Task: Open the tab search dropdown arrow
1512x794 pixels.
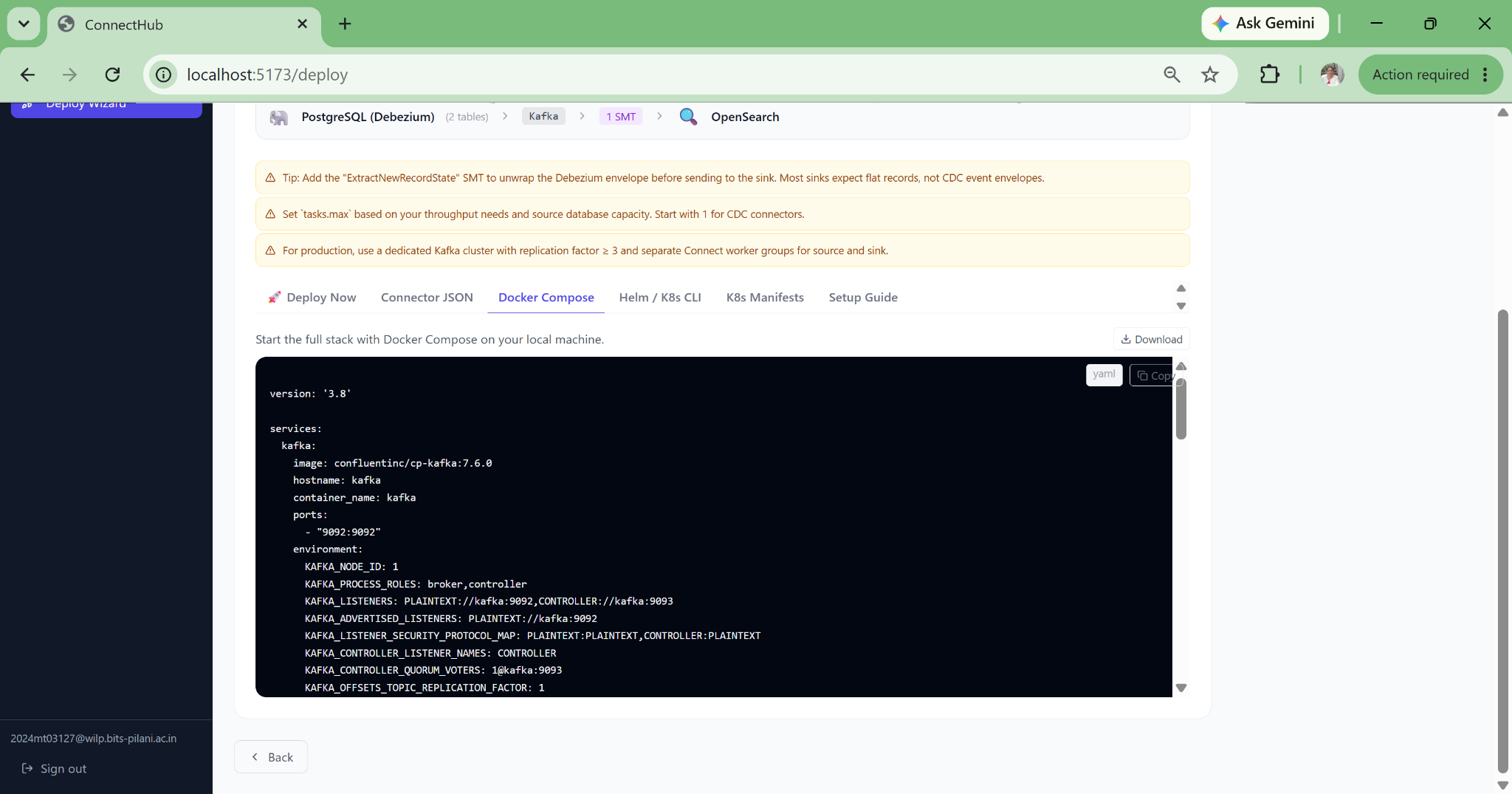Action: (x=24, y=24)
